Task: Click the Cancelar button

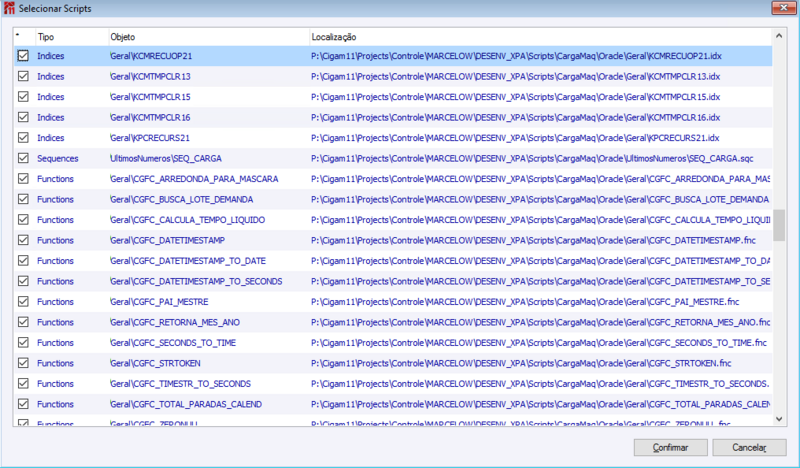Action: tap(749, 448)
